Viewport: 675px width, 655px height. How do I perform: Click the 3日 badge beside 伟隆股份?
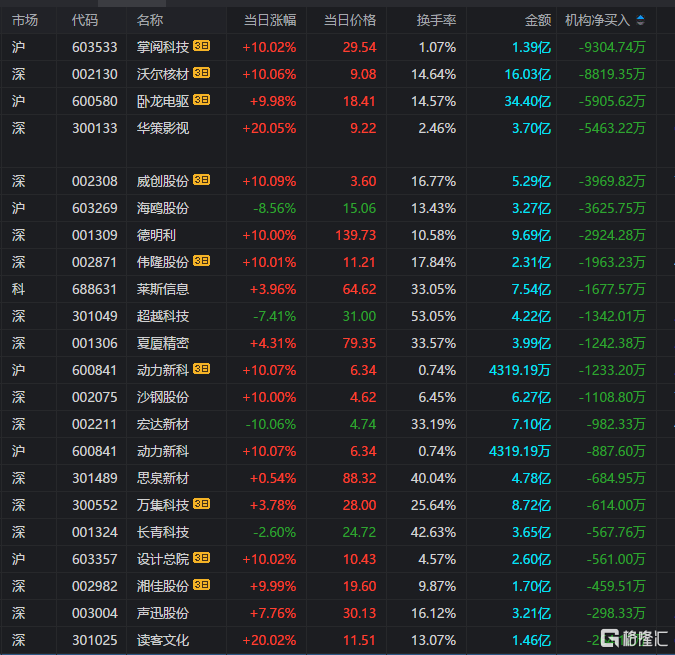tap(201, 261)
